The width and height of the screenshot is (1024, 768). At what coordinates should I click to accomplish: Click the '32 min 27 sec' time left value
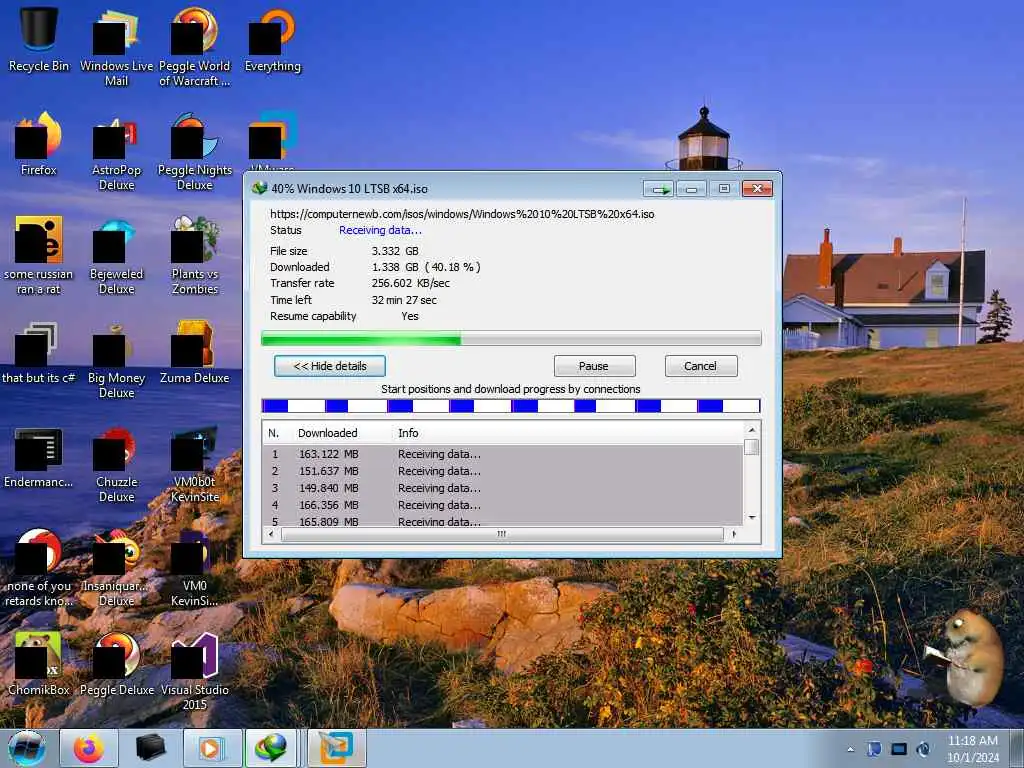point(404,300)
